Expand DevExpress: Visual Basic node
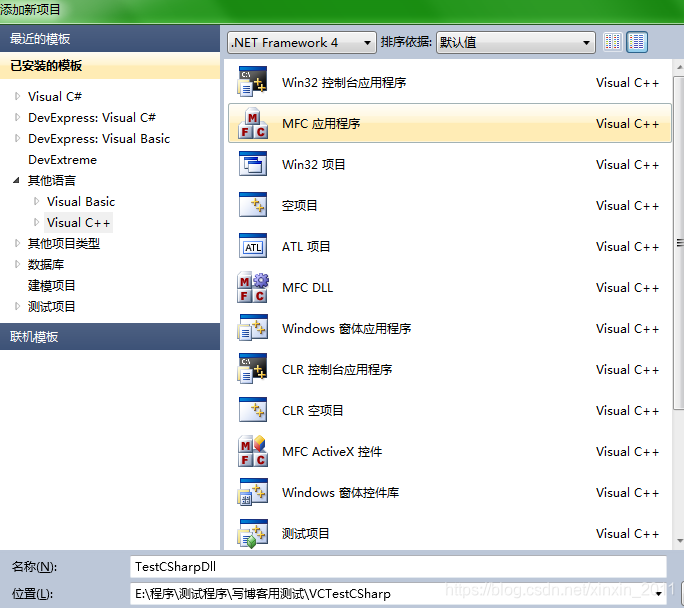 click(17, 138)
